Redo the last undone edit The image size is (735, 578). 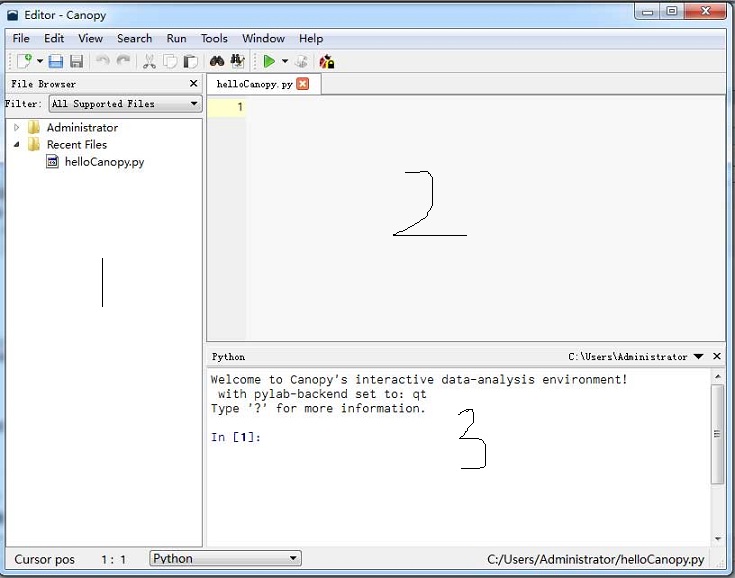(x=123, y=61)
